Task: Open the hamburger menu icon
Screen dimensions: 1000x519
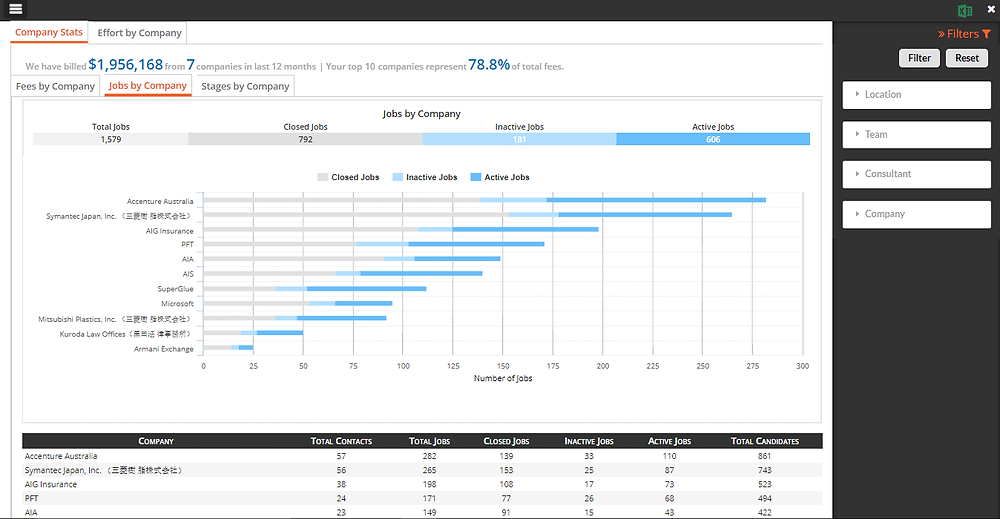Action: (x=15, y=9)
